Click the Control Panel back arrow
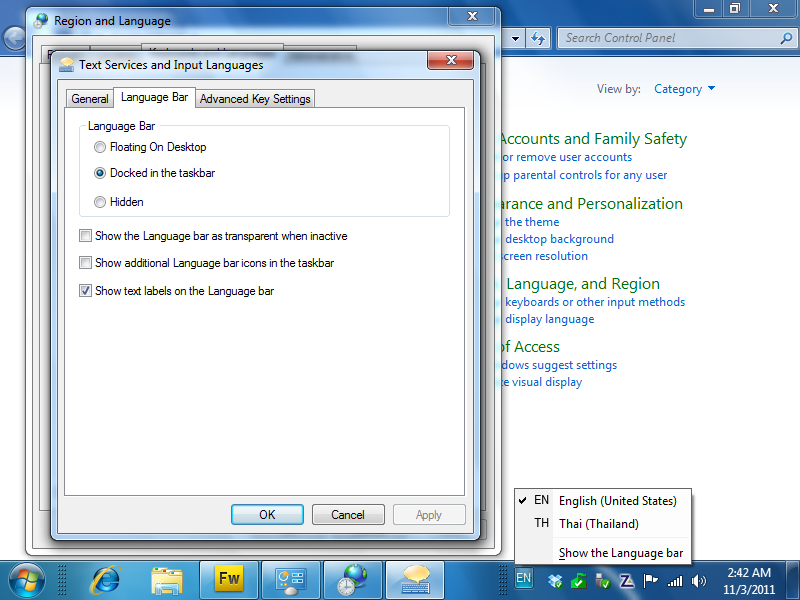Viewport: 800px width, 600px height. click(14, 38)
